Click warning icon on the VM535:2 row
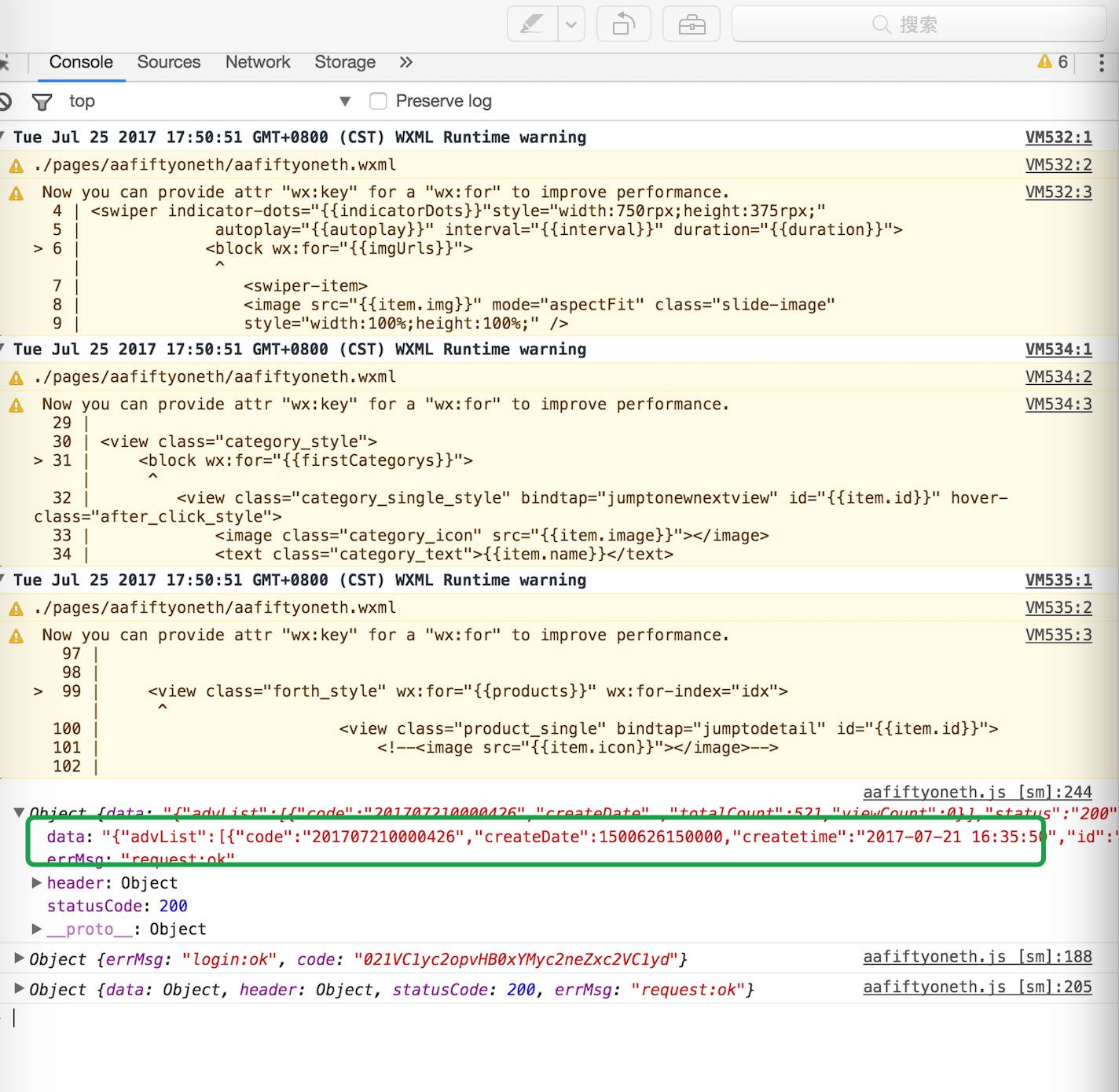Screen dimensions: 1119x1092 (16, 609)
